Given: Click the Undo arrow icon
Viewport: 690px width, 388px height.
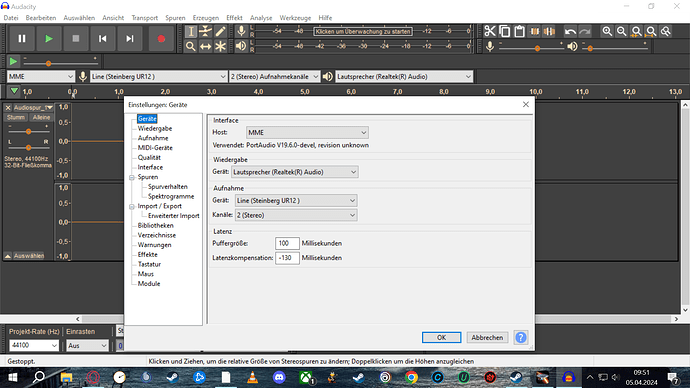Looking at the screenshot, I should tap(570, 31).
